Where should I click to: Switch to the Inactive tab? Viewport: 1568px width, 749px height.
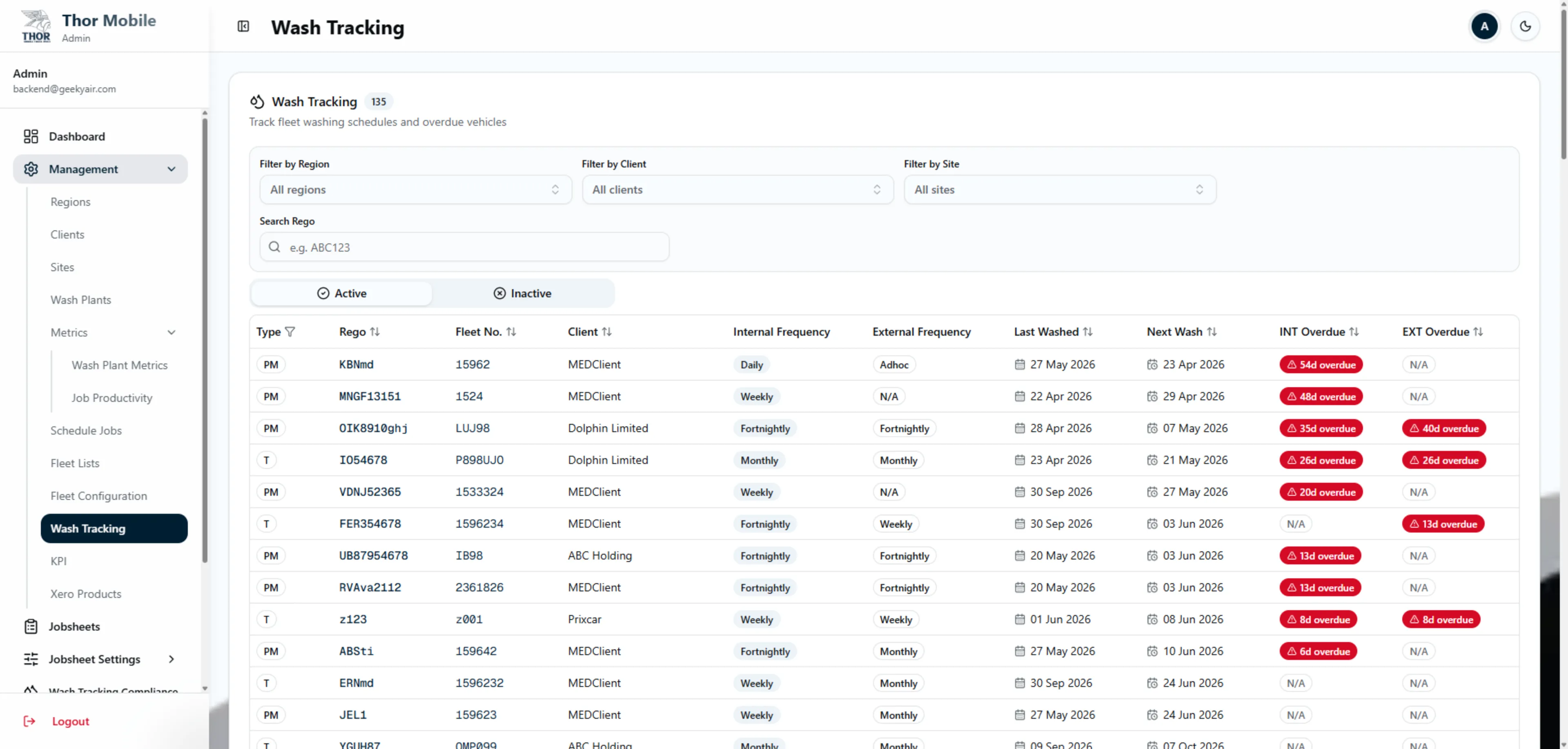(x=522, y=294)
